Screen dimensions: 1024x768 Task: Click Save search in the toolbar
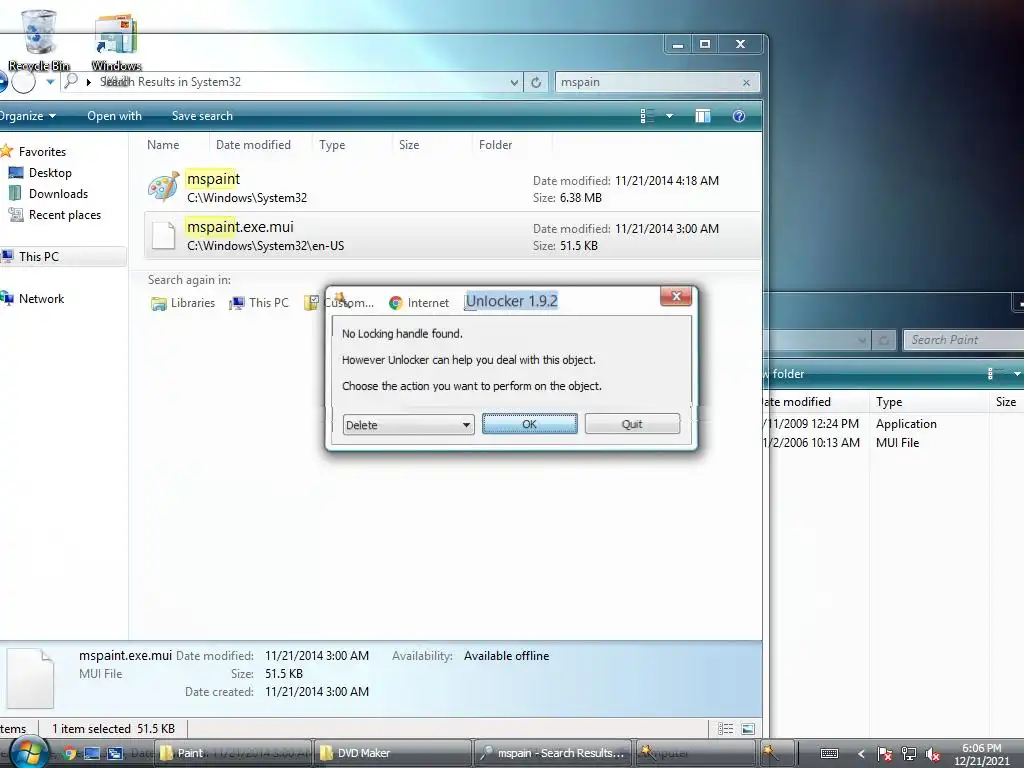[202, 116]
